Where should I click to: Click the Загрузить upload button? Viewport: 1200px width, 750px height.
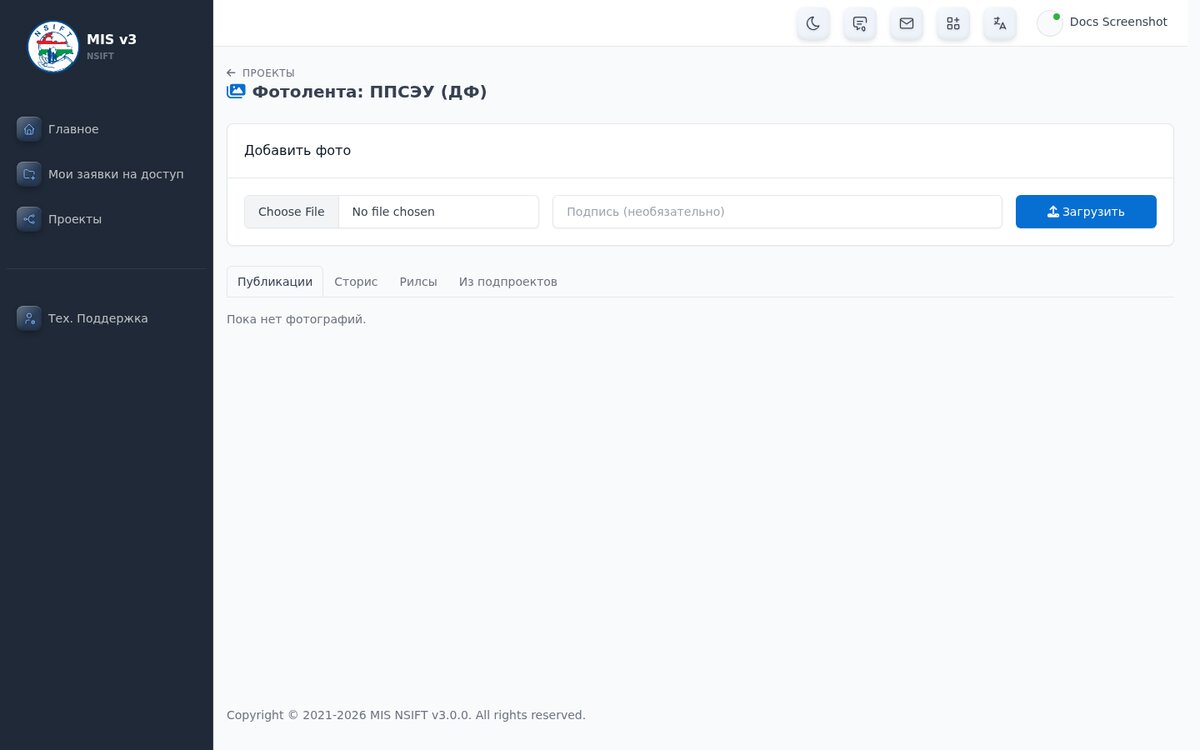(1086, 212)
